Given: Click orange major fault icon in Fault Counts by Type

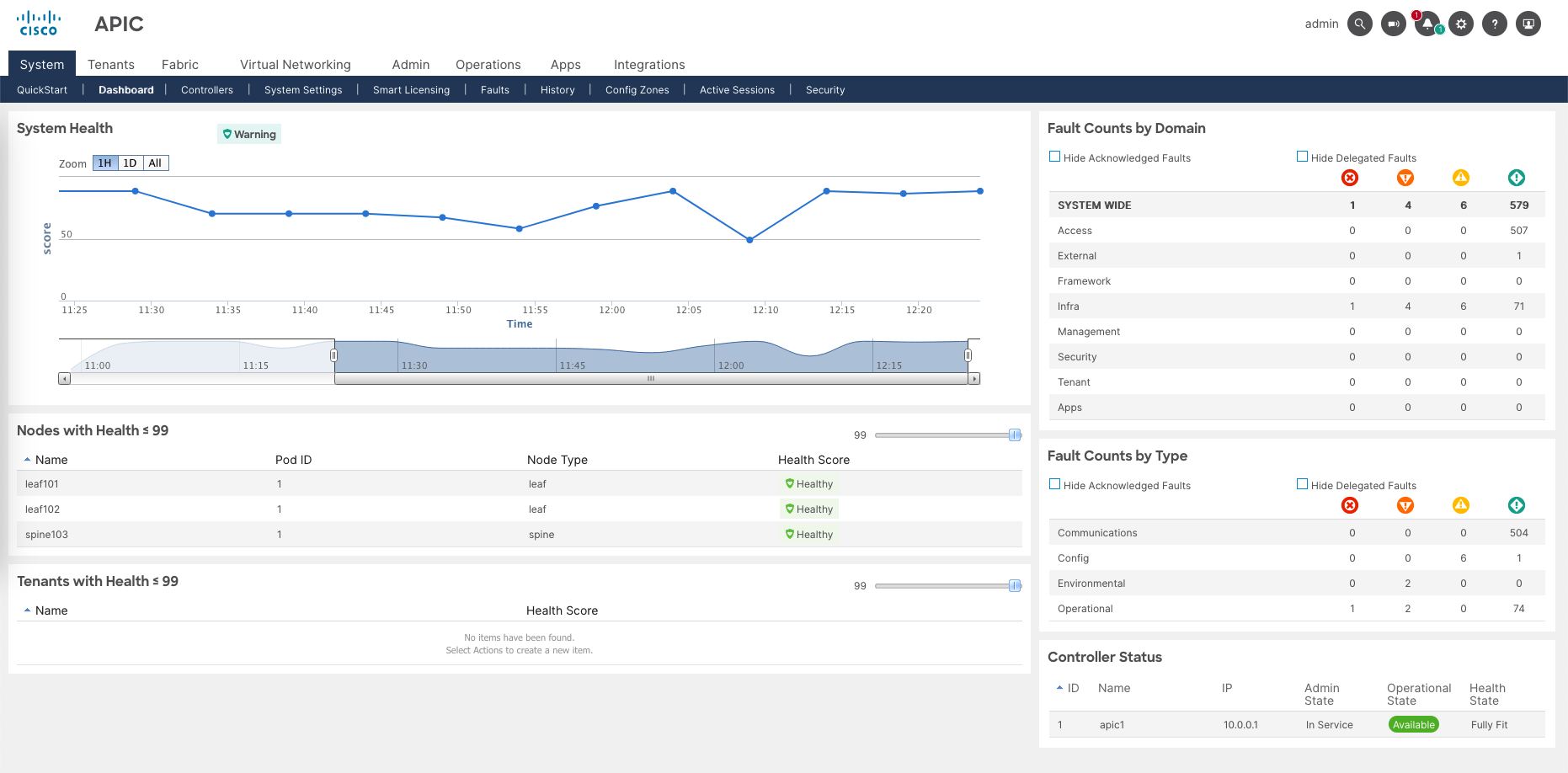Looking at the screenshot, I should pyautogui.click(x=1405, y=505).
